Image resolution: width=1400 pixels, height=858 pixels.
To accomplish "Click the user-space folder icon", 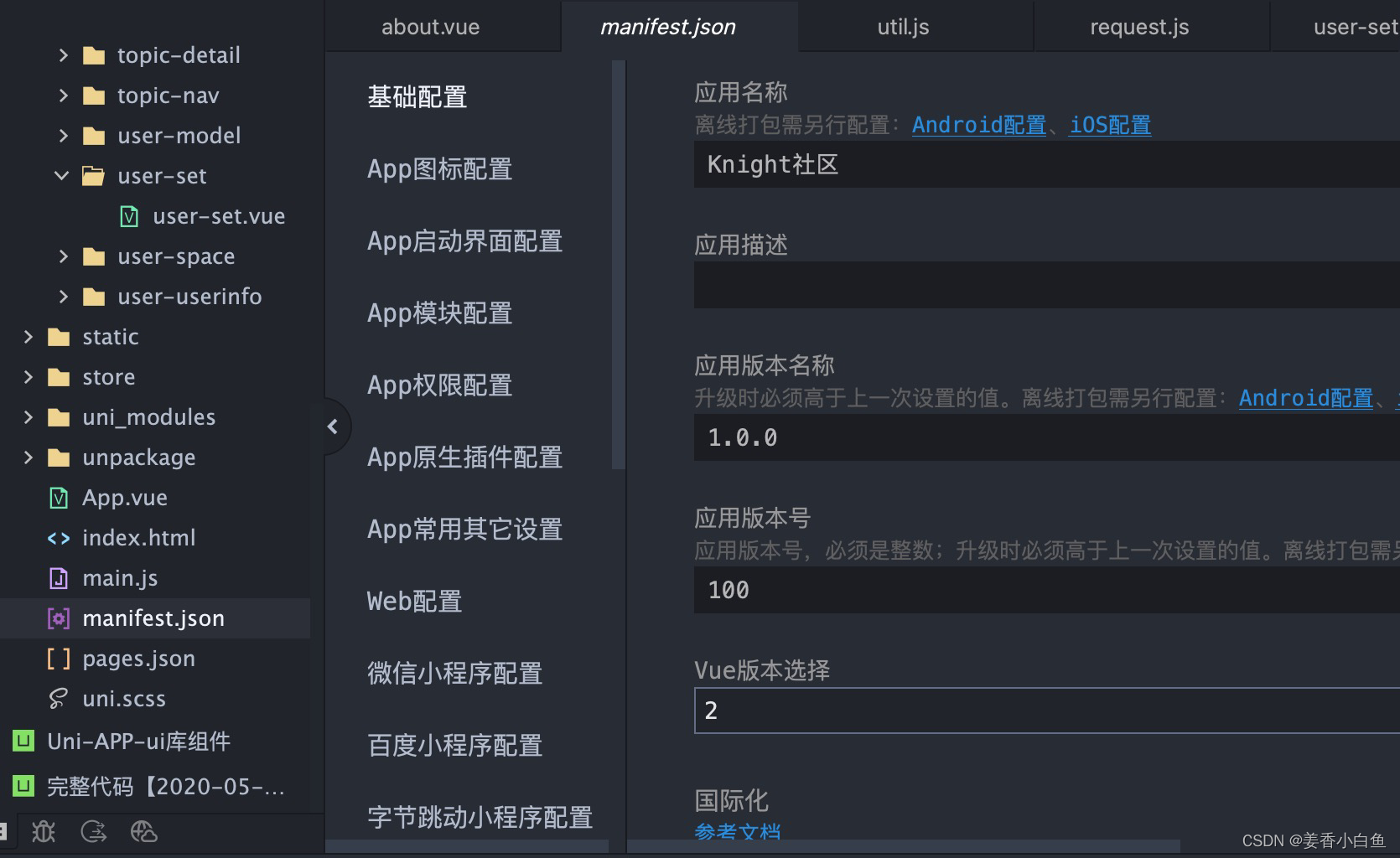I will [x=94, y=257].
